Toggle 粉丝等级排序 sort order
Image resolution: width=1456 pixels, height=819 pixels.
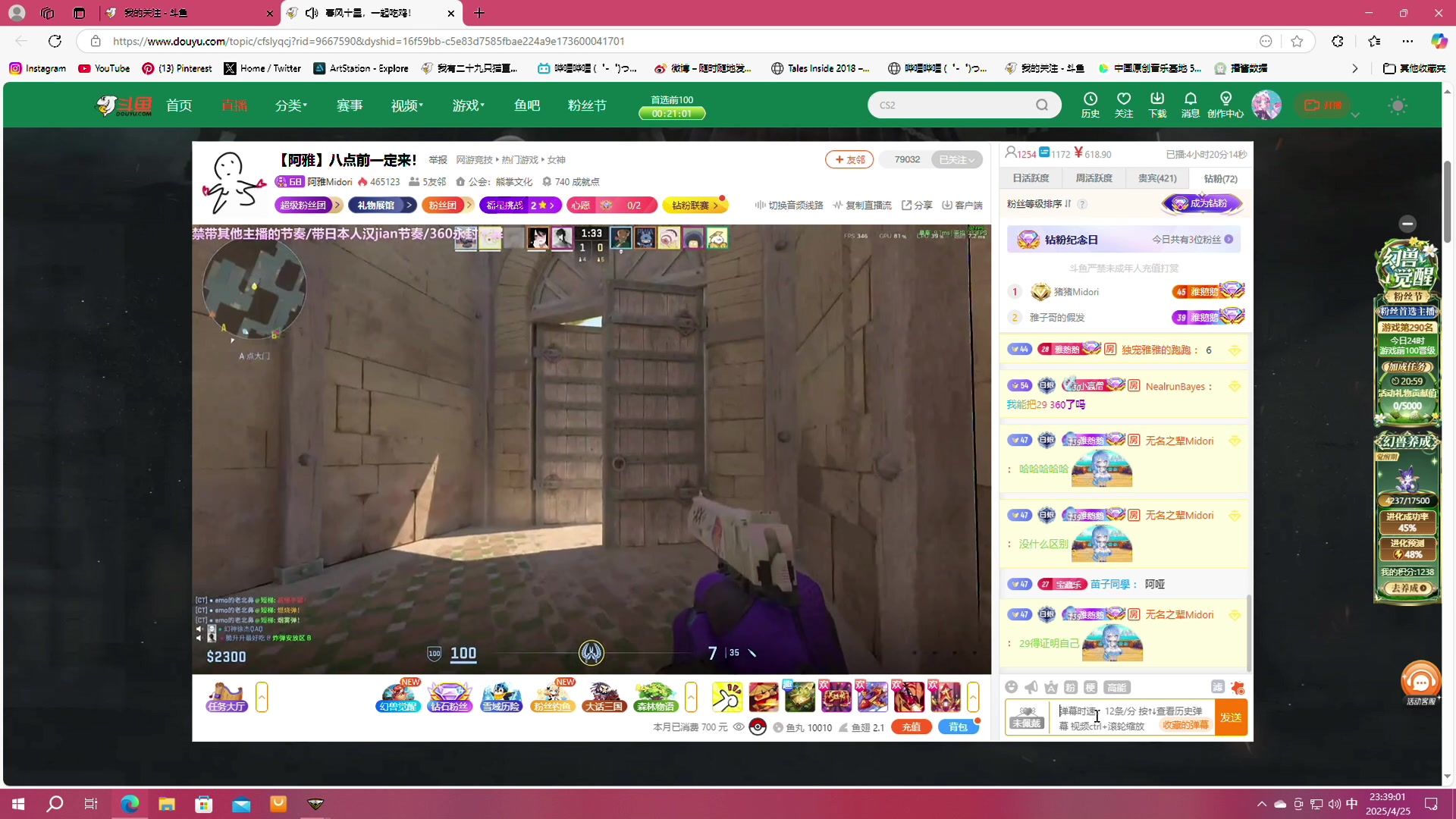[x=1039, y=203]
